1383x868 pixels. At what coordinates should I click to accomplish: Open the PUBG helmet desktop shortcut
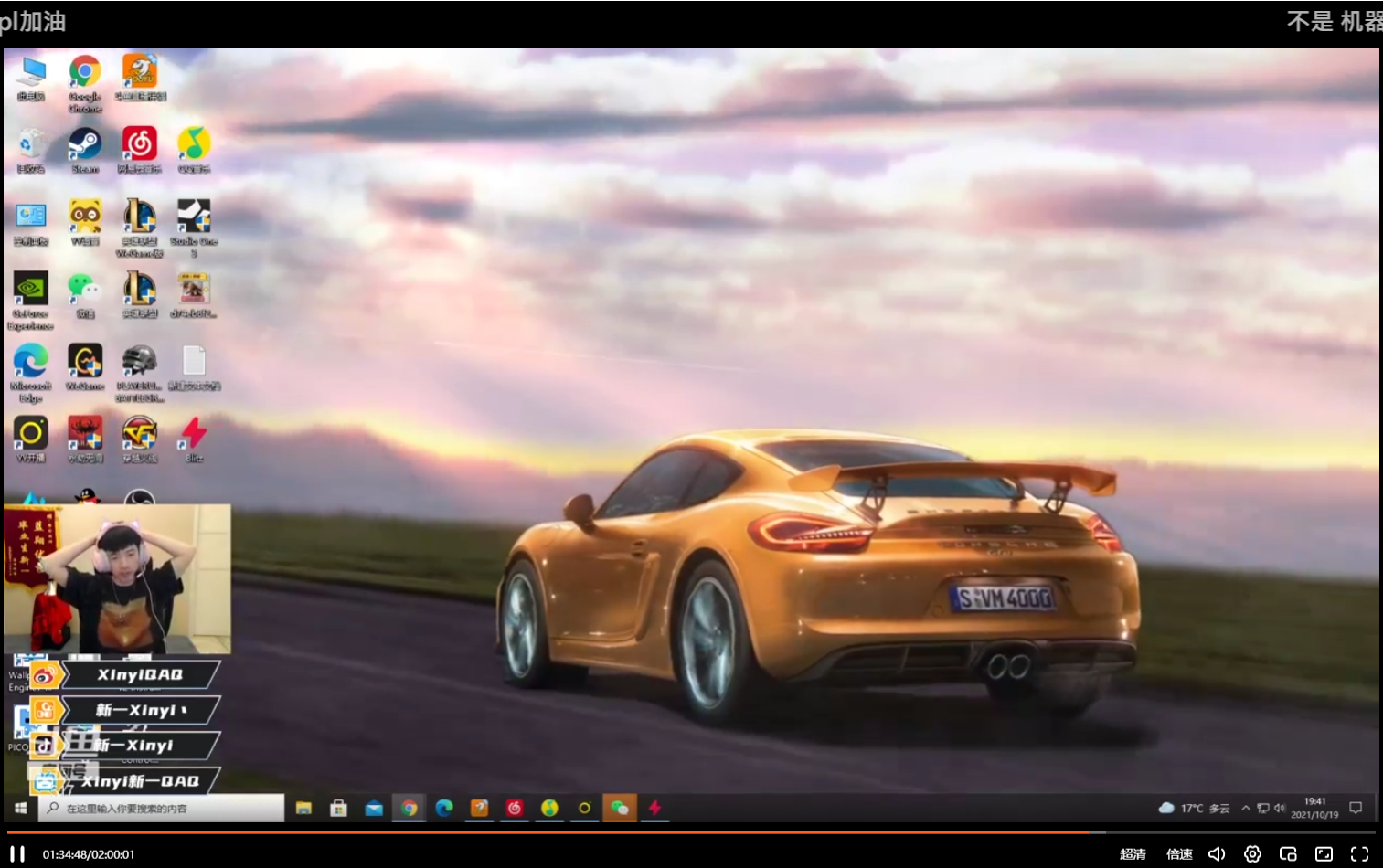click(140, 363)
